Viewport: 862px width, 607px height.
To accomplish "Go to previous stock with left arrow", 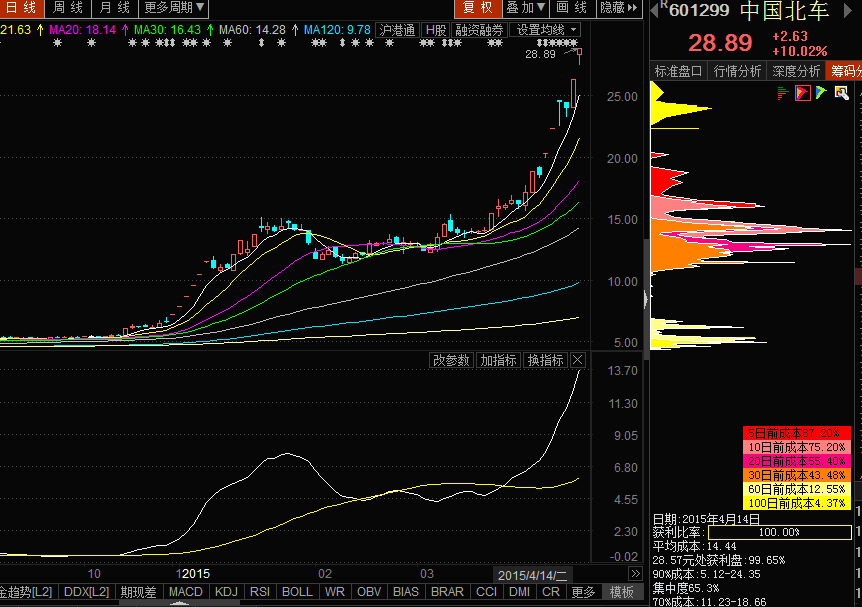I will tap(654, 9).
